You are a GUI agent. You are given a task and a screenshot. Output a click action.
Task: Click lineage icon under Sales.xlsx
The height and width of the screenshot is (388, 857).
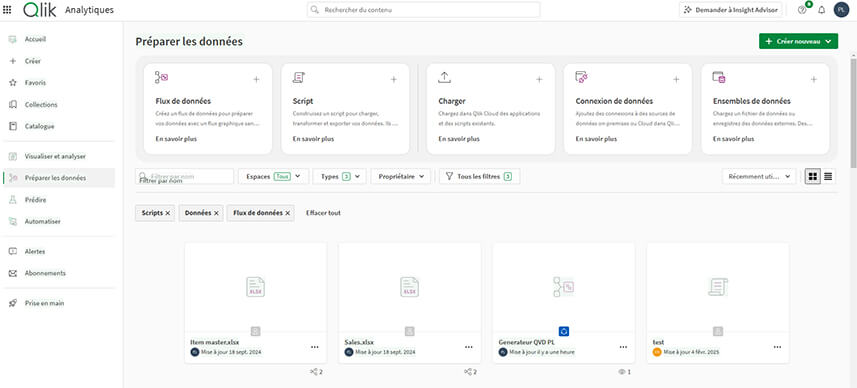pos(467,372)
